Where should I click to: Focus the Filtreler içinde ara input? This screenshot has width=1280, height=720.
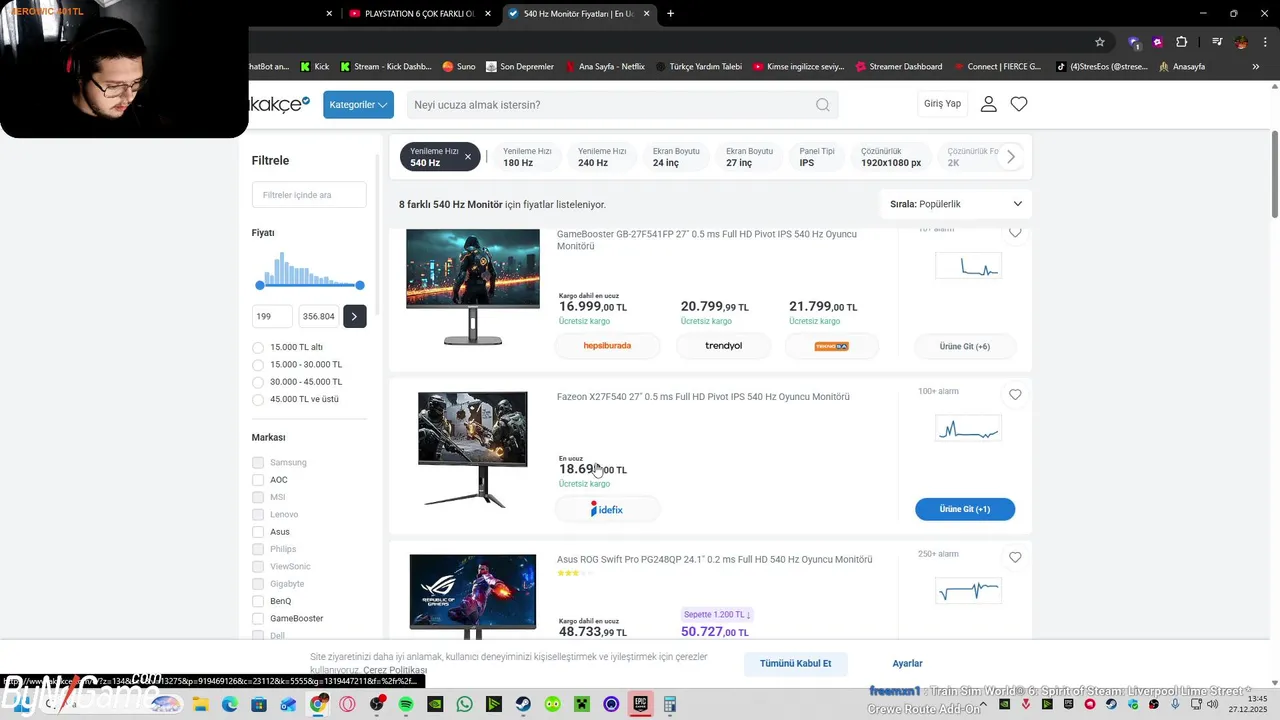[309, 195]
